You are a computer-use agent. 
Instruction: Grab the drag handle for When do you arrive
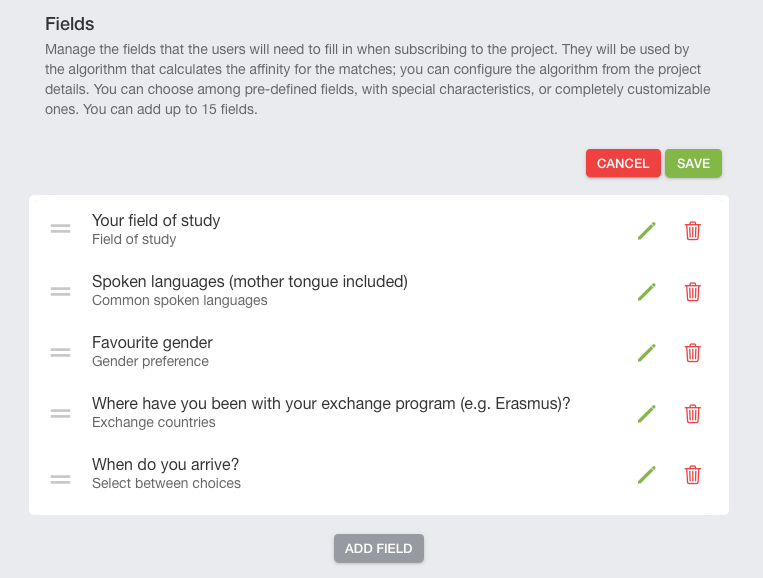(60, 479)
